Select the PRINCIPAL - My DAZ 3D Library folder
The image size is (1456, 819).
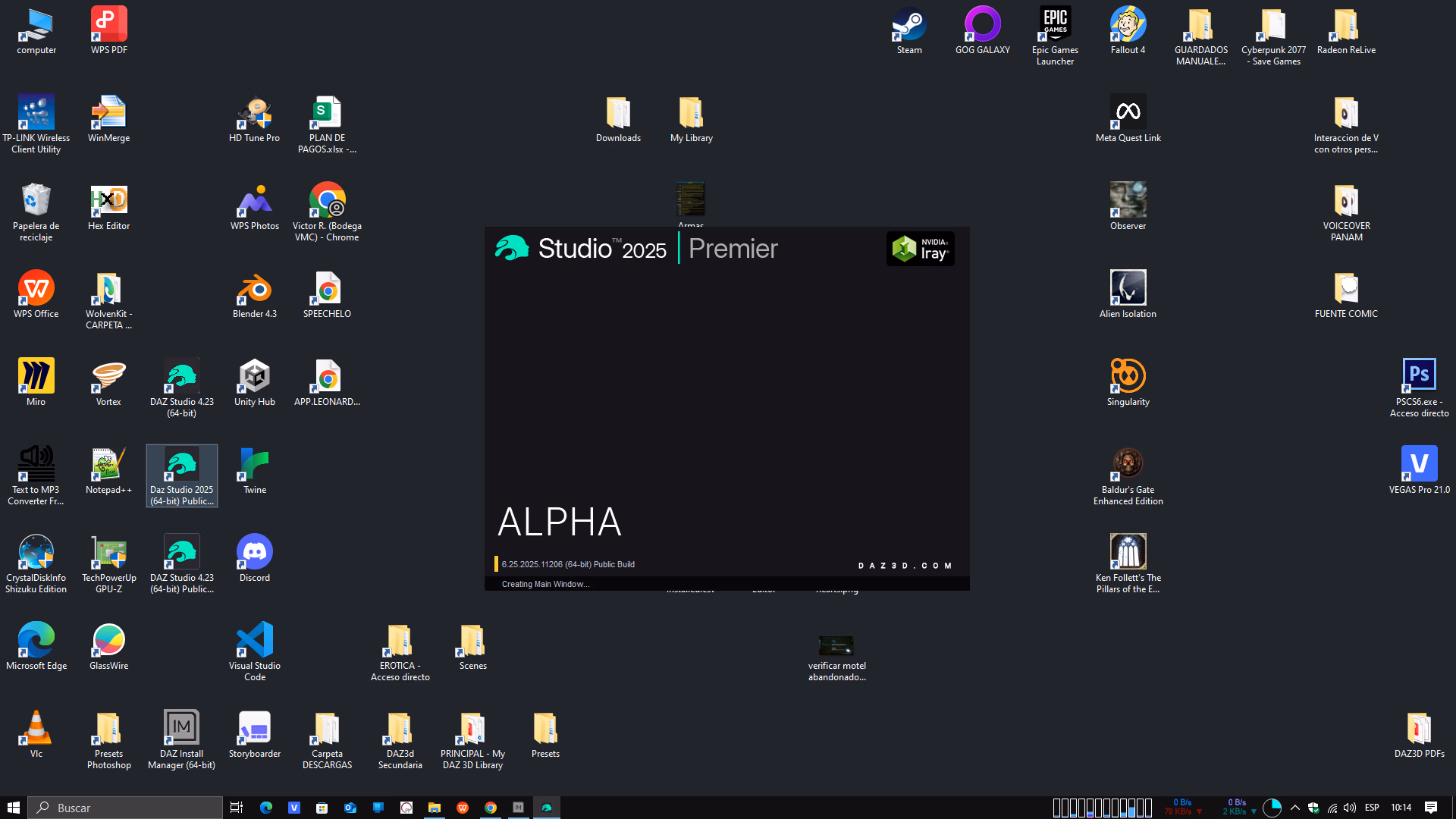pos(472,729)
